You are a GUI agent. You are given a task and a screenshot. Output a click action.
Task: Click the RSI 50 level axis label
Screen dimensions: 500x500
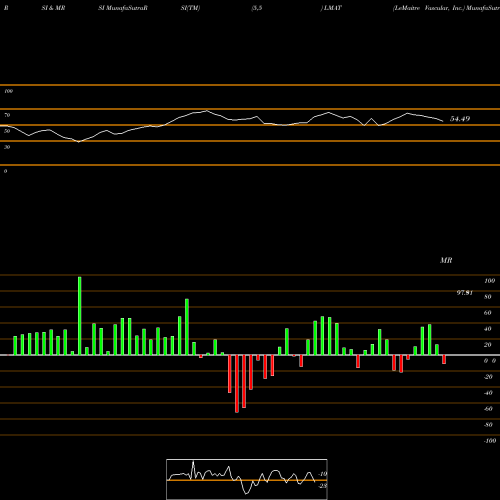7,131
